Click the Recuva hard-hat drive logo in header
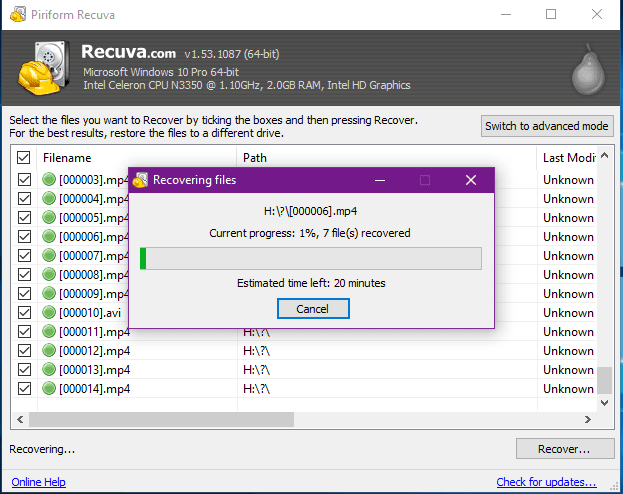The image size is (623, 494). (44, 68)
